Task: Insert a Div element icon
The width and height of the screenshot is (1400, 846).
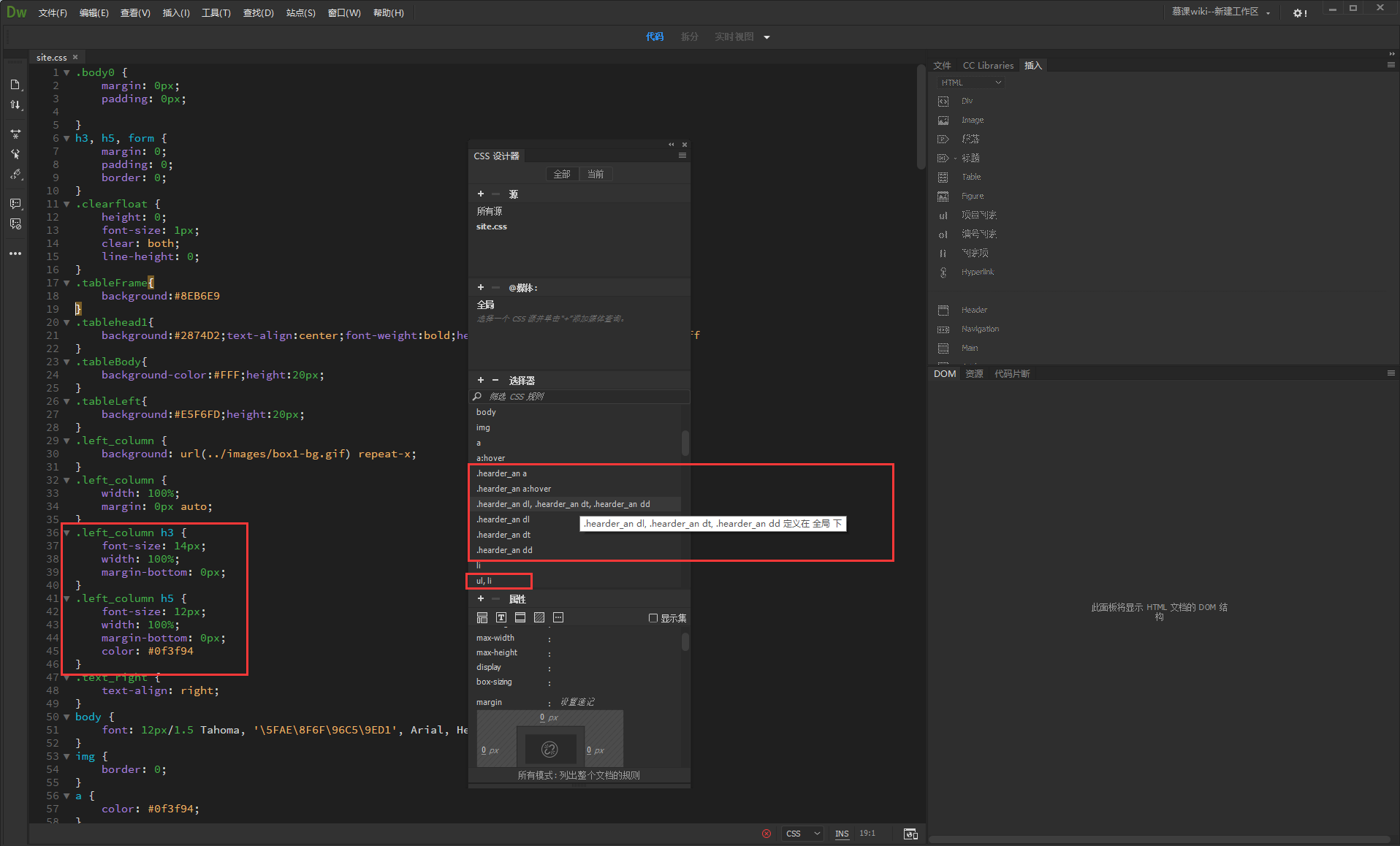Action: (x=943, y=101)
